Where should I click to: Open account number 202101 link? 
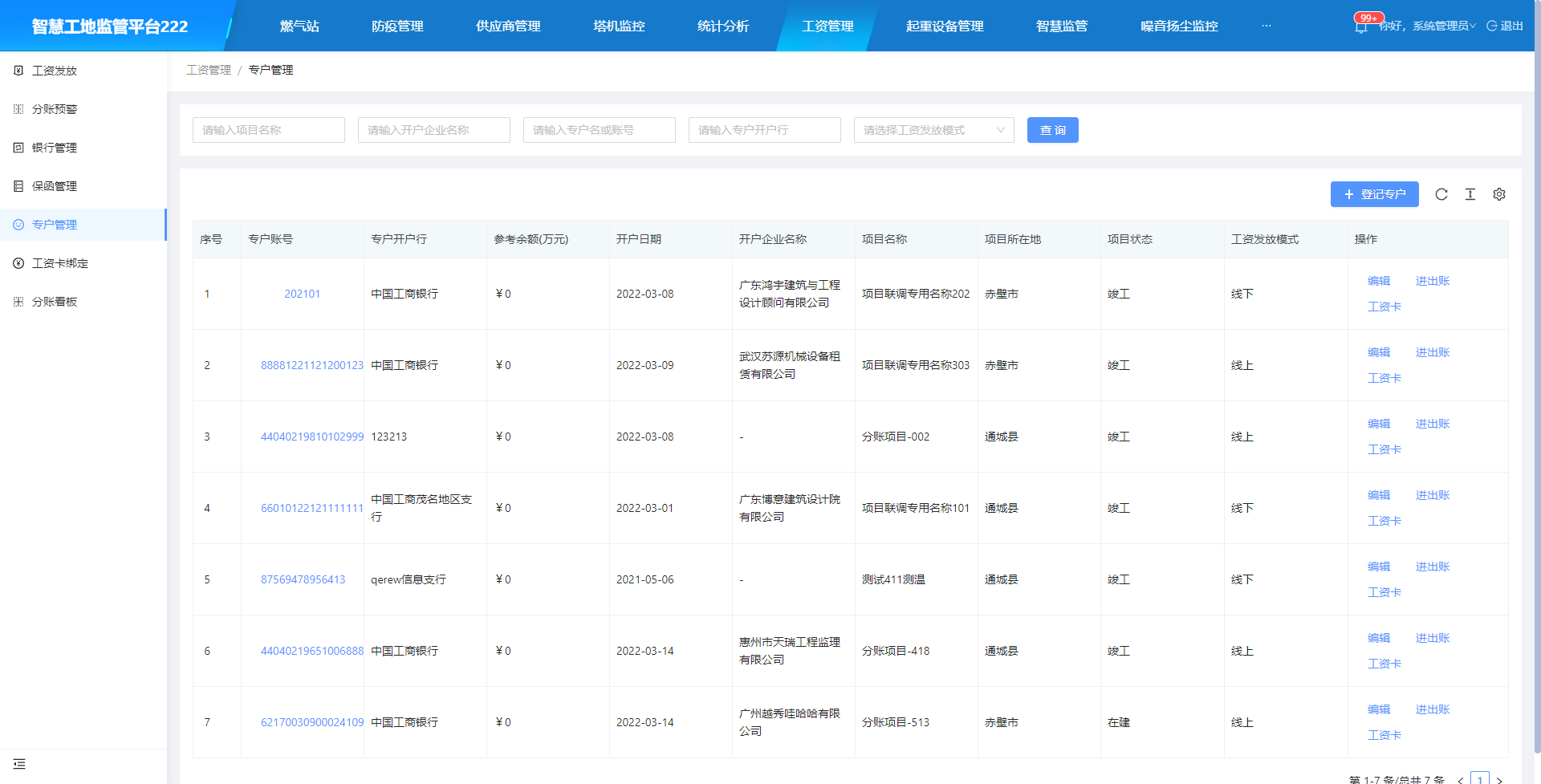point(303,294)
